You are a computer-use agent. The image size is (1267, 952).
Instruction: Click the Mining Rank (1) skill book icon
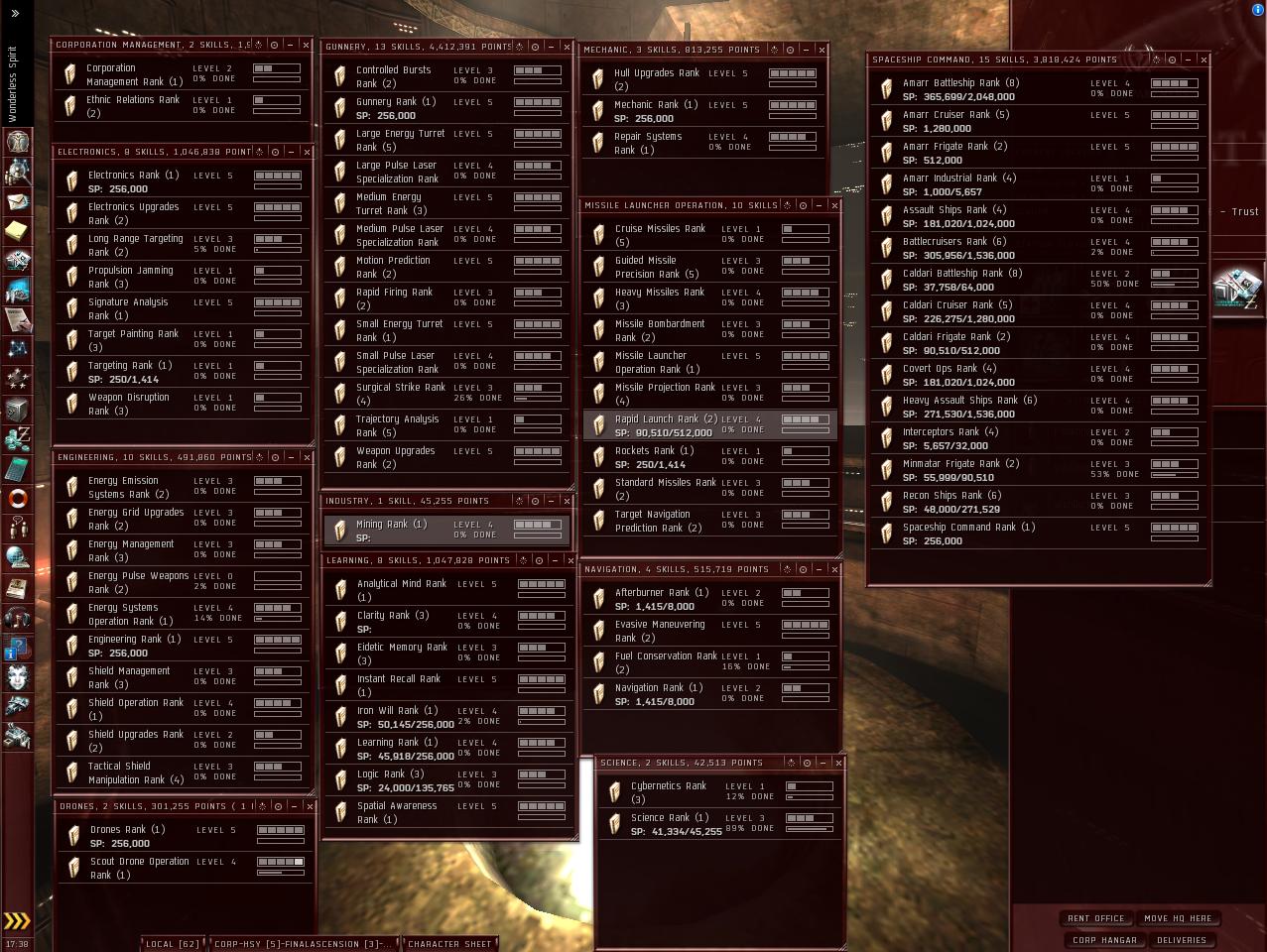339,531
